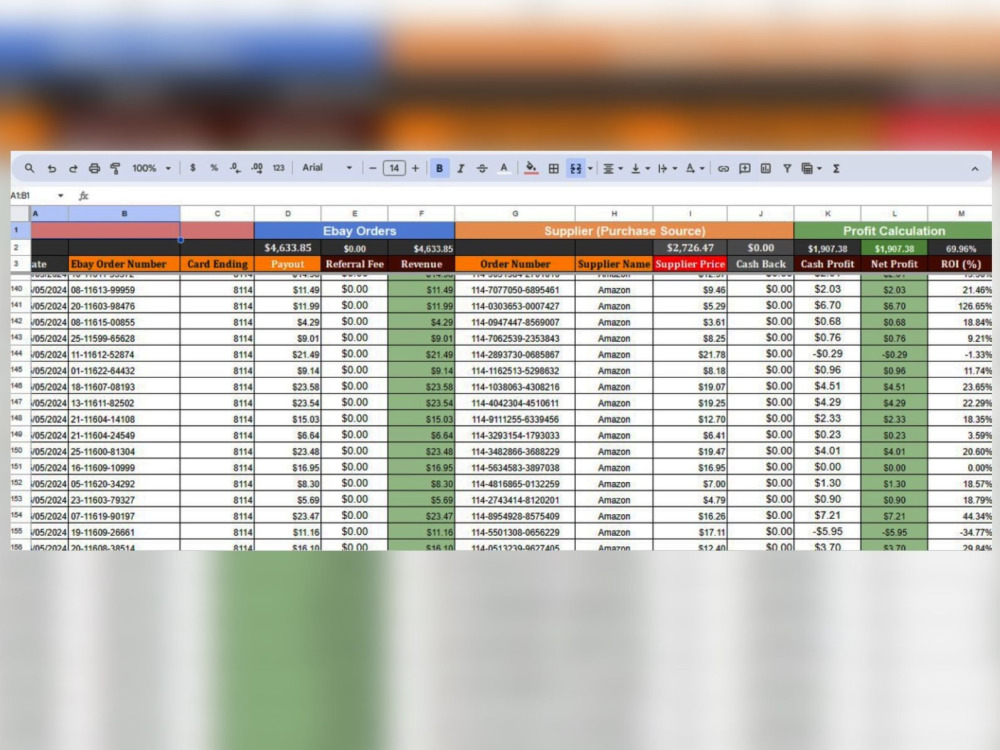
Task: Open the Arial font dropdown
Action: click(327, 168)
